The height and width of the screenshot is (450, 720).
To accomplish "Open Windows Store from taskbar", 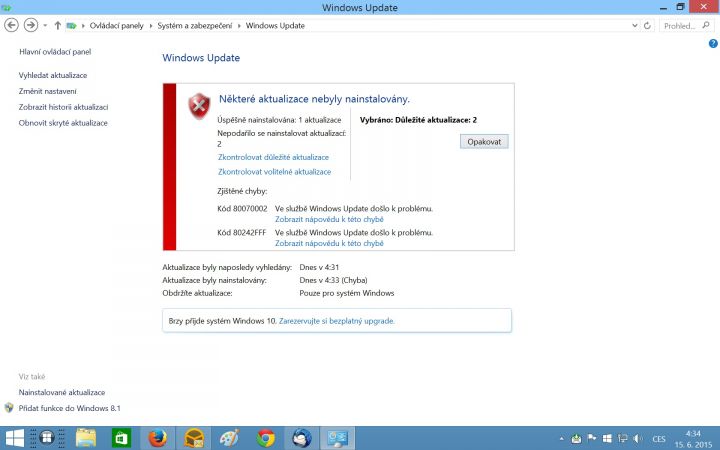I will tap(122, 438).
